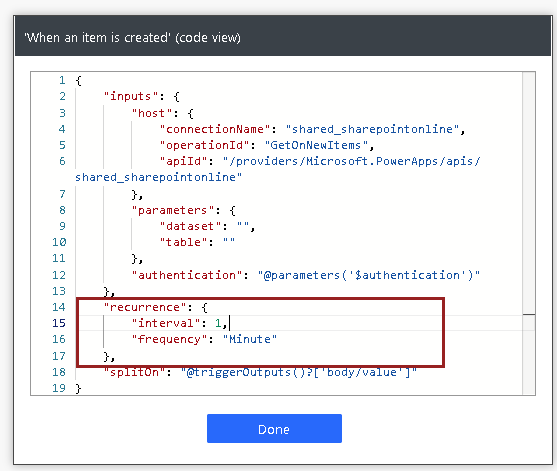Click line number 19 in the gutter
This screenshot has height=471, width=557.
click(x=59, y=388)
